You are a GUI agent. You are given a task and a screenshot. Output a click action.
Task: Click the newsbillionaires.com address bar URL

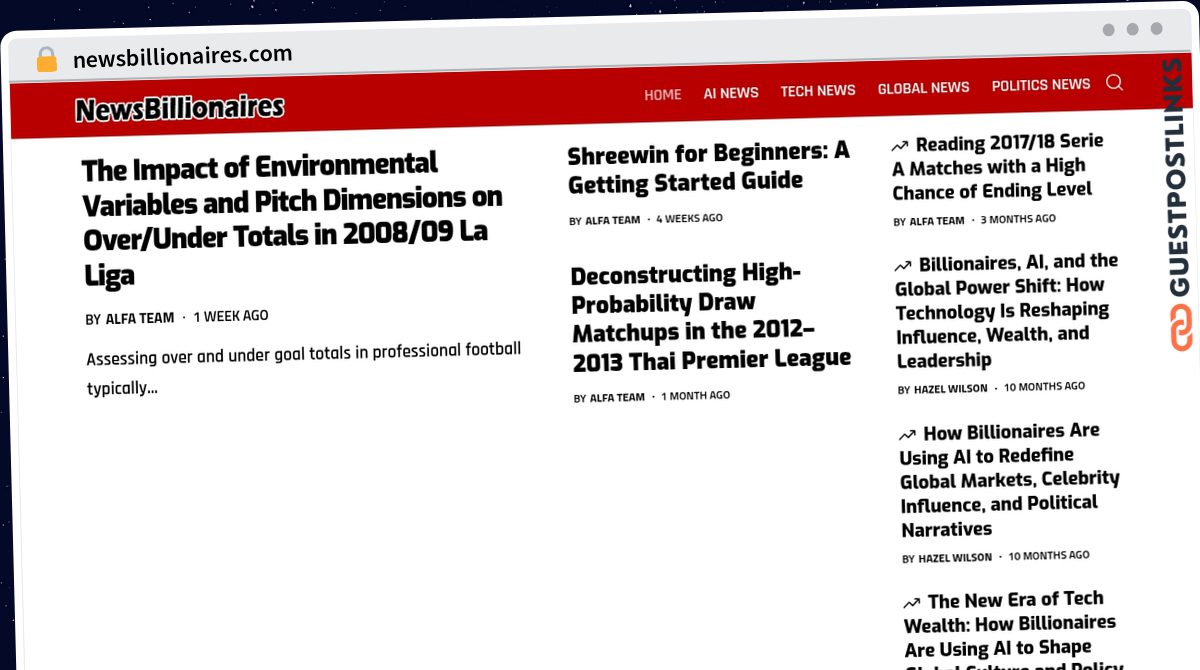[183, 56]
